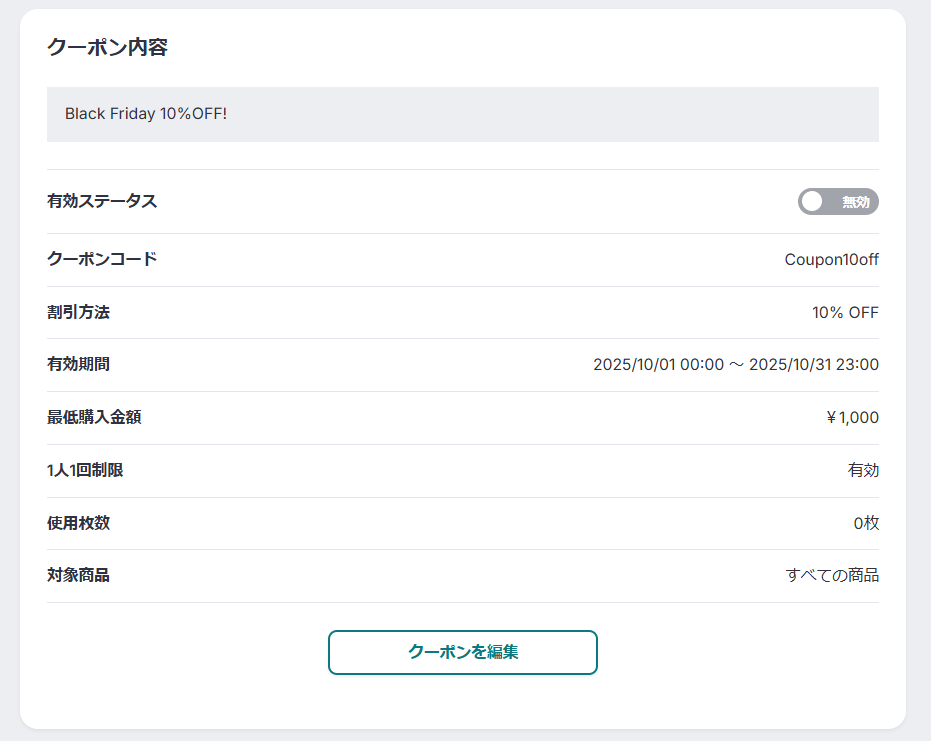
Task: Click the coupon code Coupon10off
Action: coord(831,259)
